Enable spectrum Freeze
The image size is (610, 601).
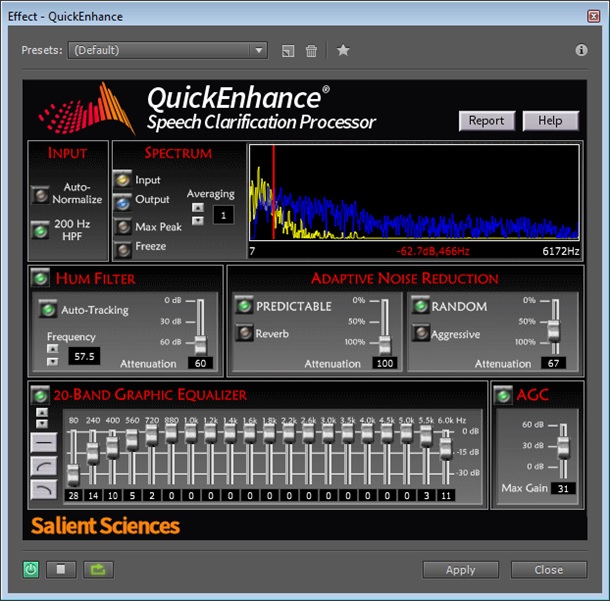pos(123,250)
